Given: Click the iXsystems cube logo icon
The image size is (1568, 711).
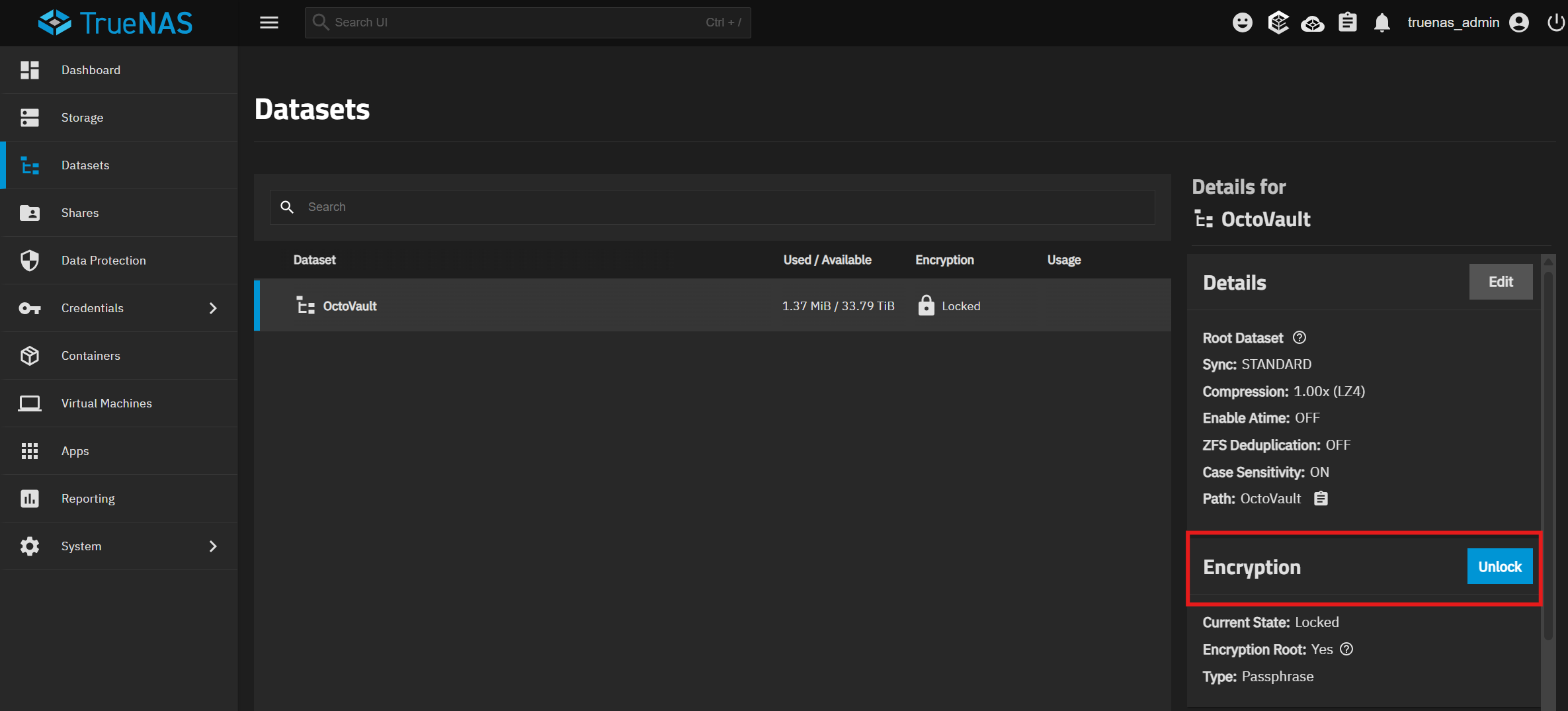Looking at the screenshot, I should coord(1278,22).
